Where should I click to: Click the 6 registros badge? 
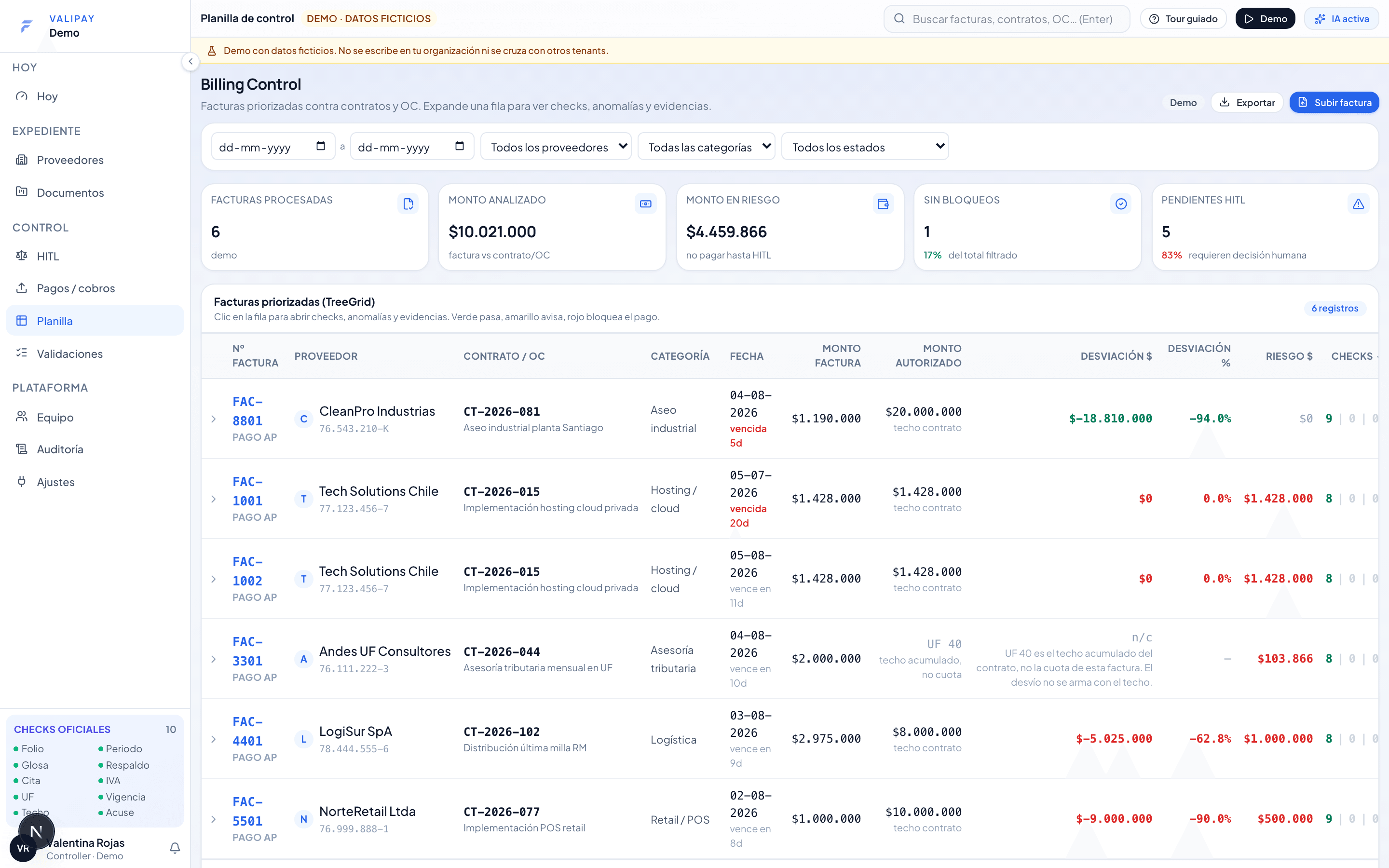[1335, 308]
